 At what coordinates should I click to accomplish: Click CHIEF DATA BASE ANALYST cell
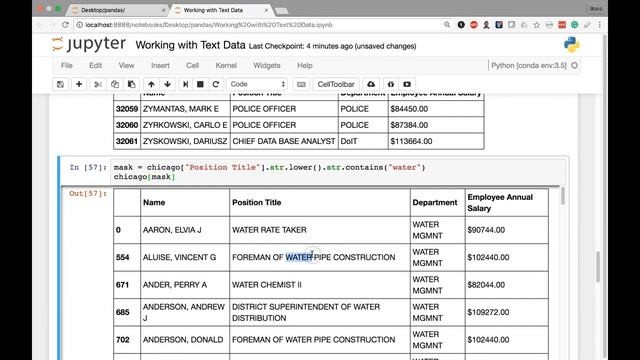click(x=284, y=141)
